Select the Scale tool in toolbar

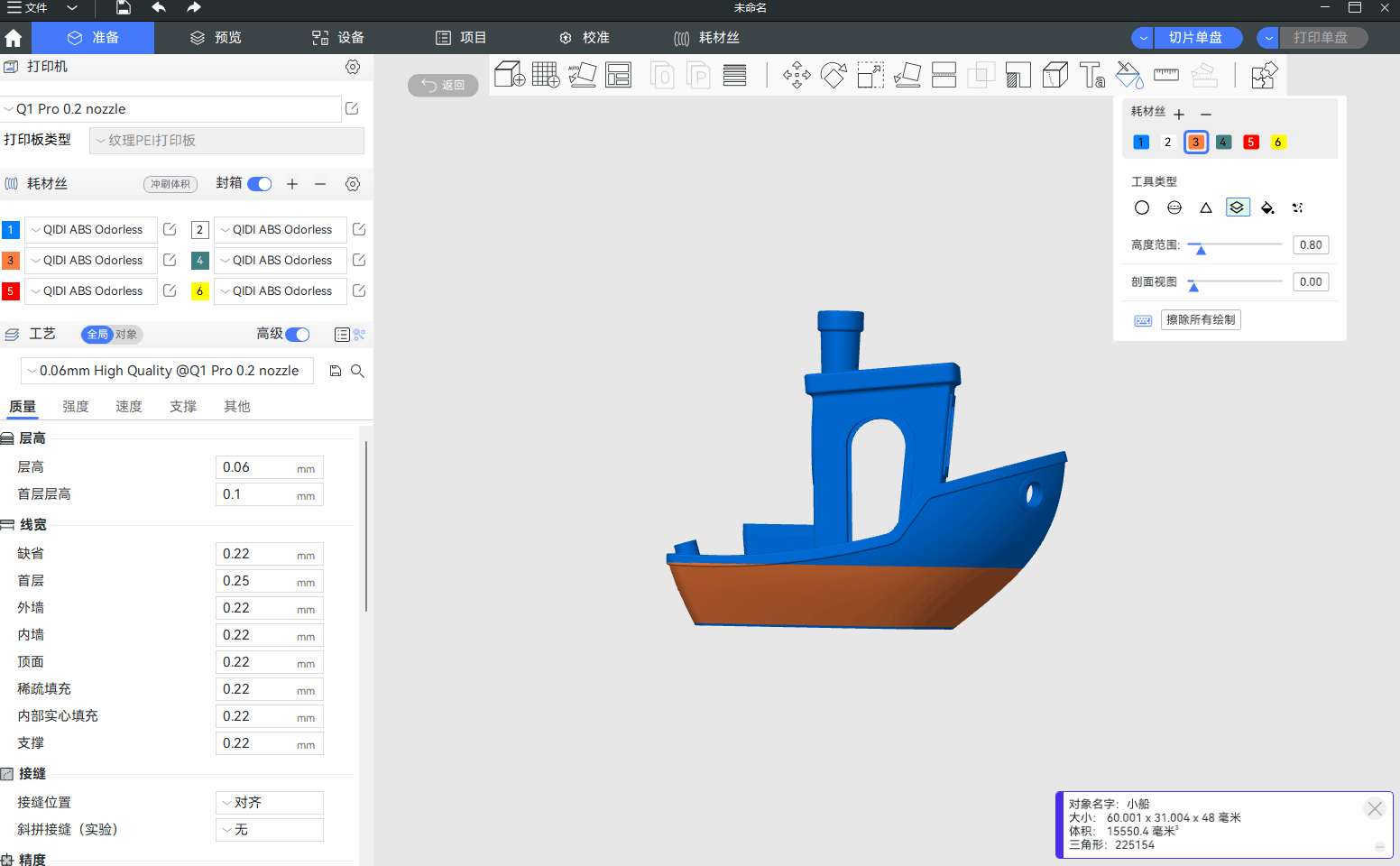coord(870,75)
